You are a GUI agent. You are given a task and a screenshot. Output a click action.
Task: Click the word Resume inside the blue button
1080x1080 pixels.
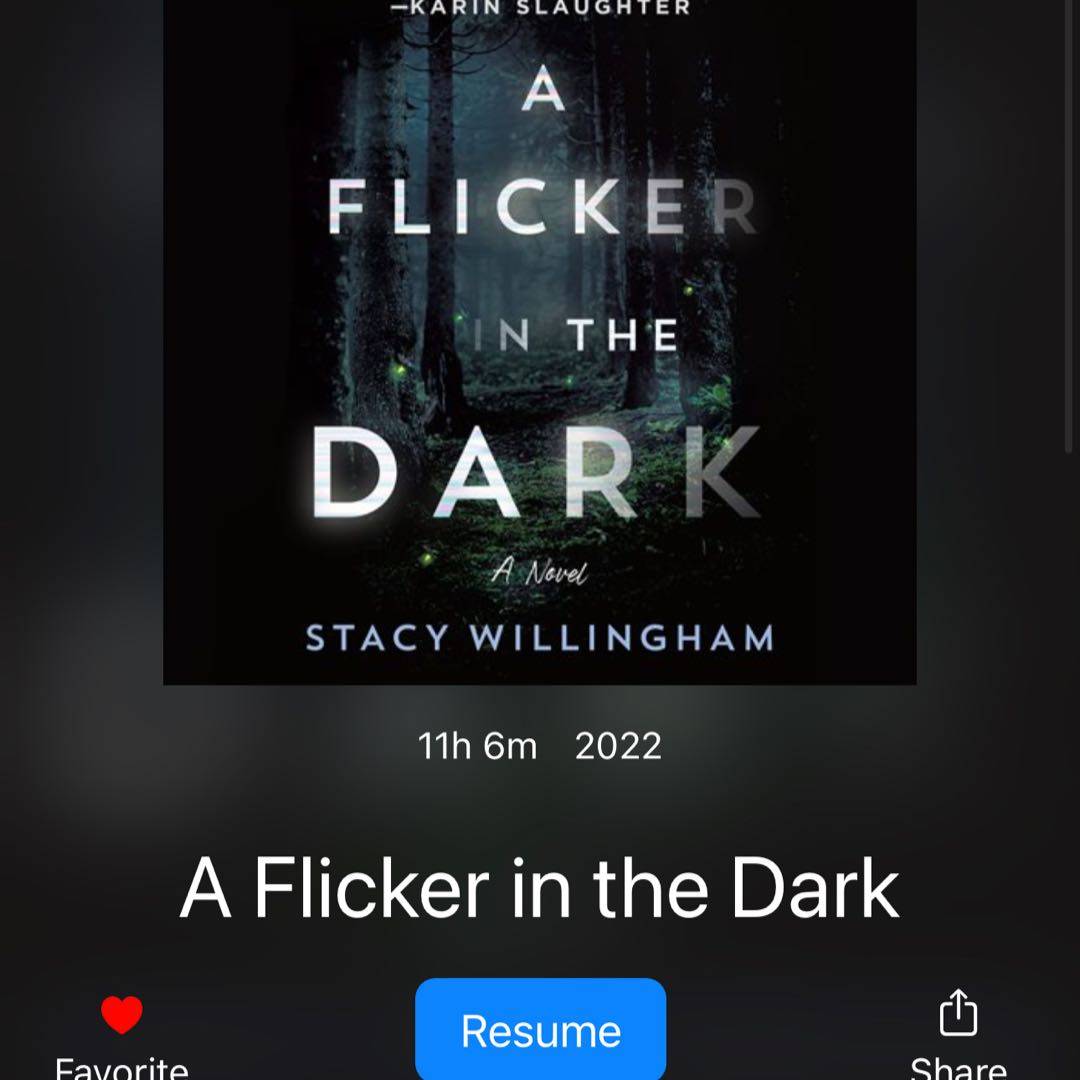pos(541,1031)
